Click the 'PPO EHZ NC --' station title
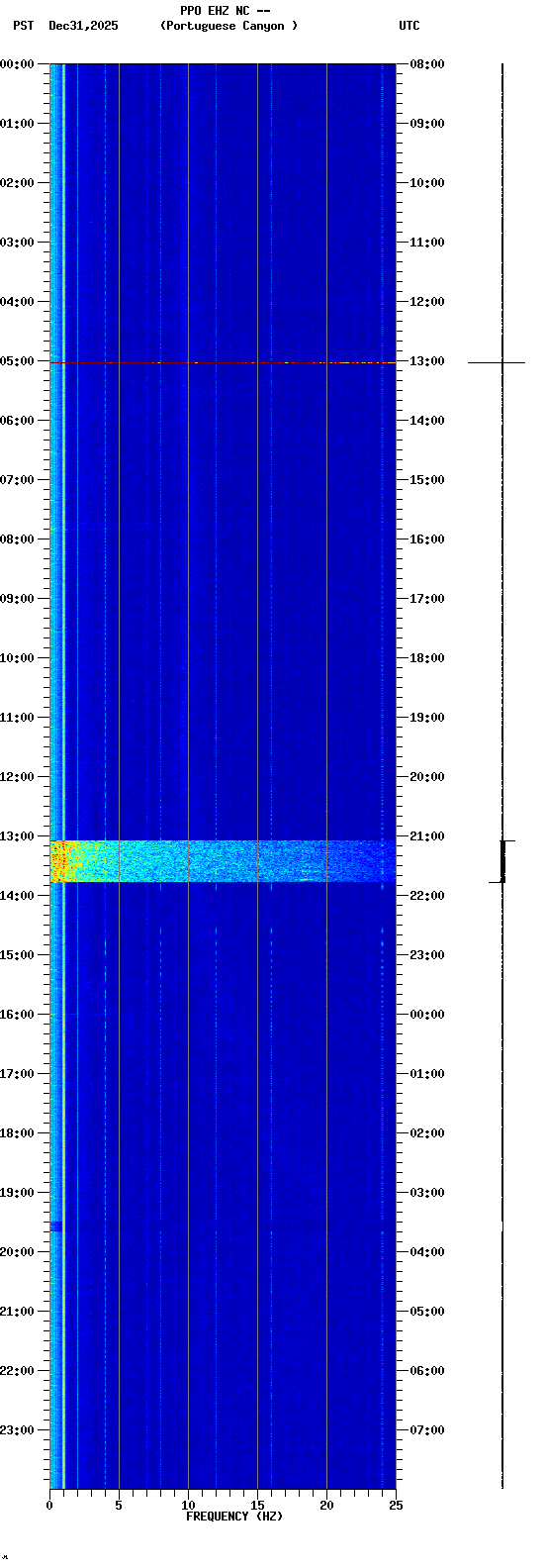Screen dimensions: 546x1568 click(x=225, y=11)
